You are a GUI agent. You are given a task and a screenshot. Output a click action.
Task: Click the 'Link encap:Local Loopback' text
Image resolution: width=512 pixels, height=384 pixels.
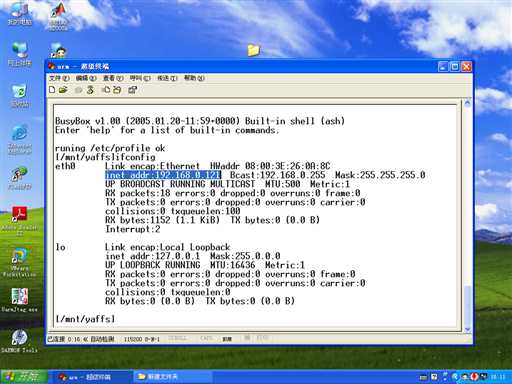click(167, 247)
